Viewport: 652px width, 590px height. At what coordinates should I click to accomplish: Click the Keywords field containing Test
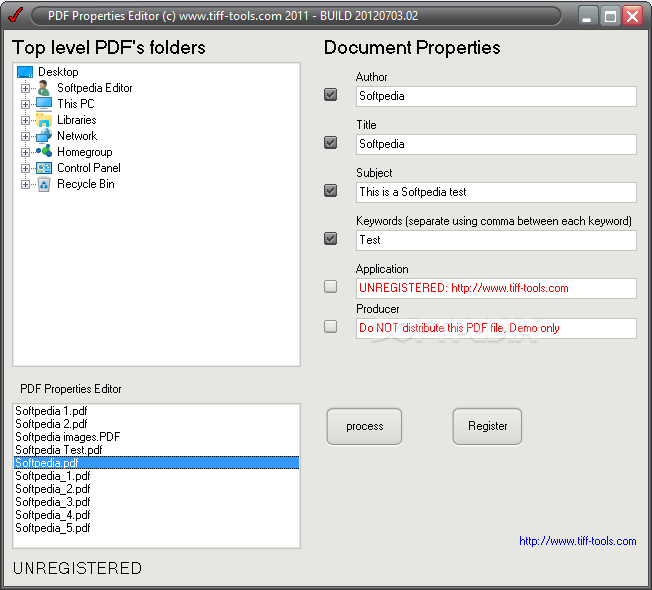pos(496,240)
